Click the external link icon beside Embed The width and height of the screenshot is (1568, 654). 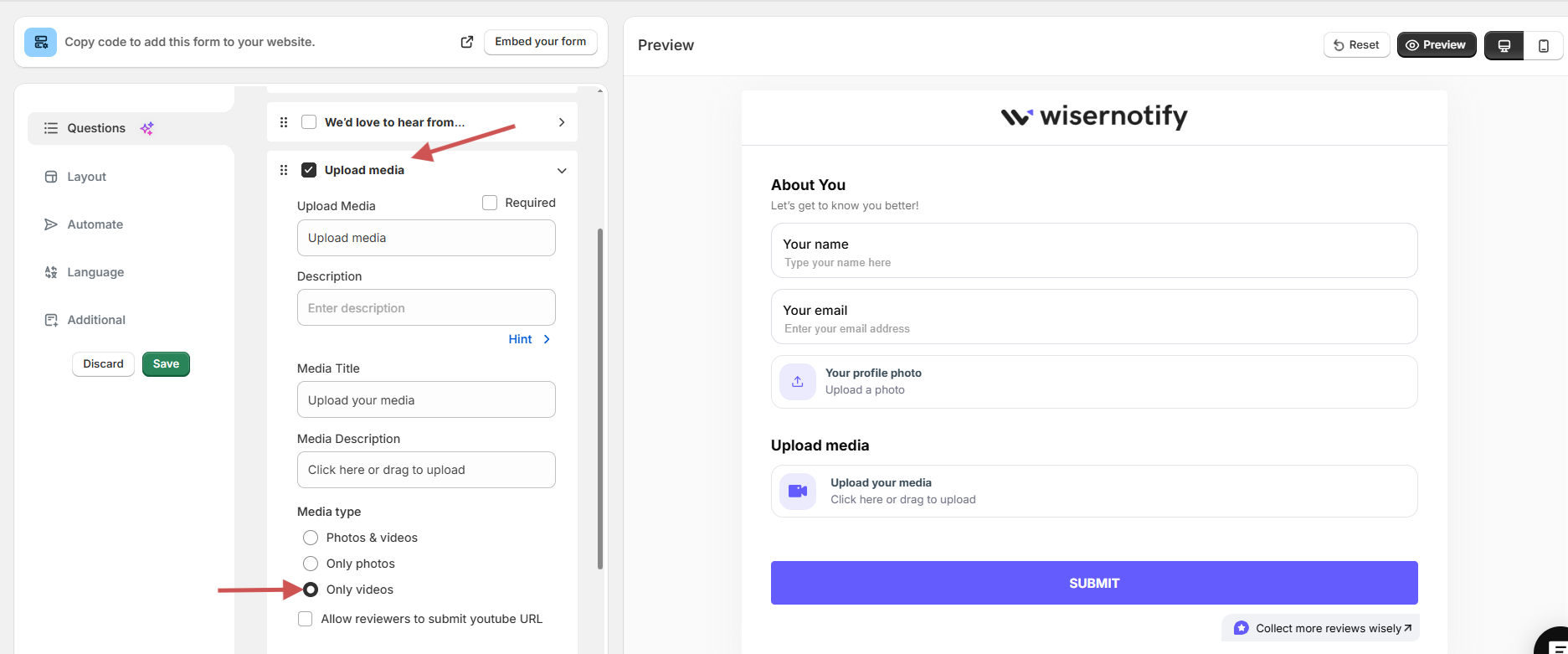(467, 42)
